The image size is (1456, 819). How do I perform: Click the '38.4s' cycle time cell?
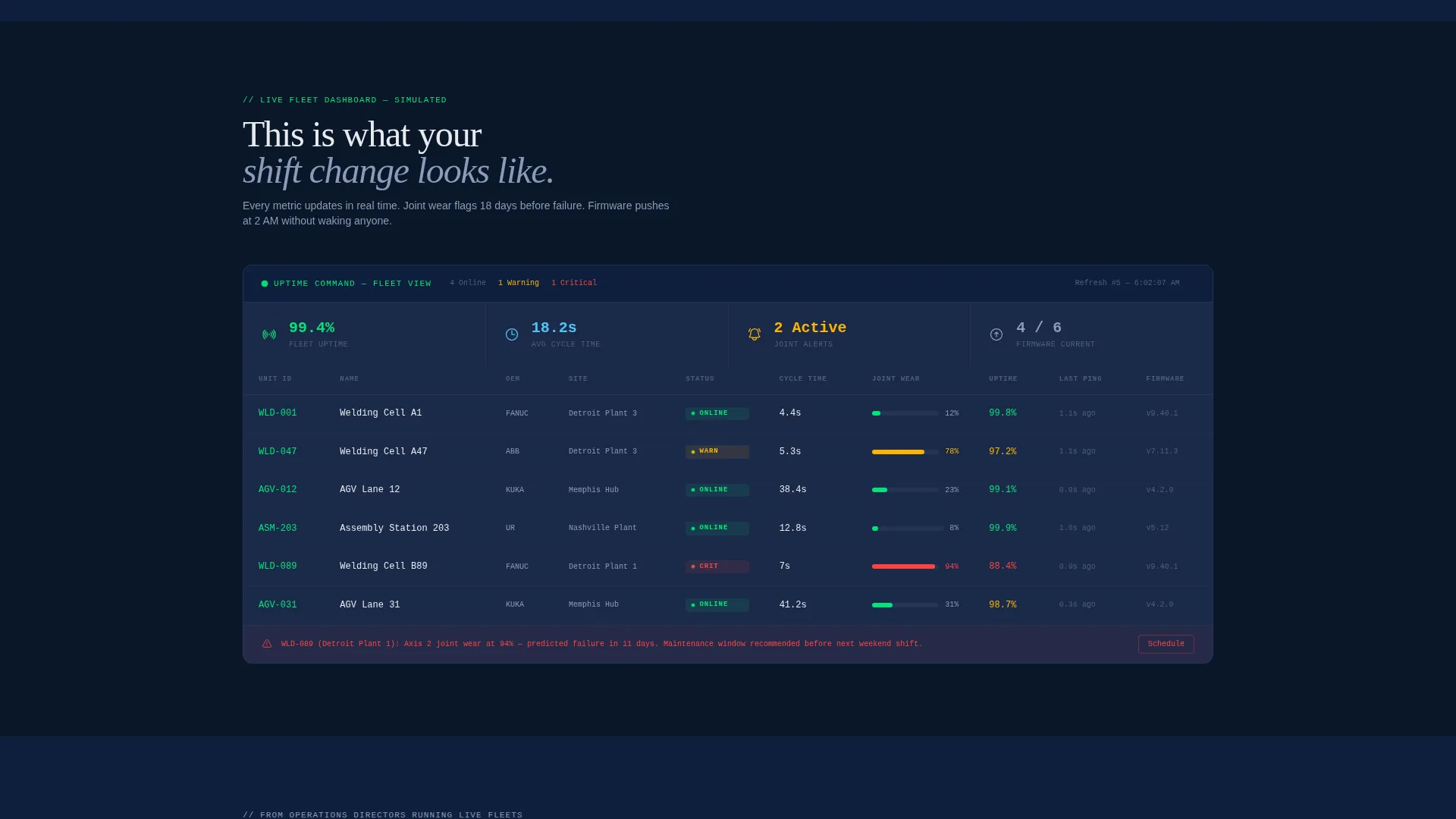[x=793, y=490]
